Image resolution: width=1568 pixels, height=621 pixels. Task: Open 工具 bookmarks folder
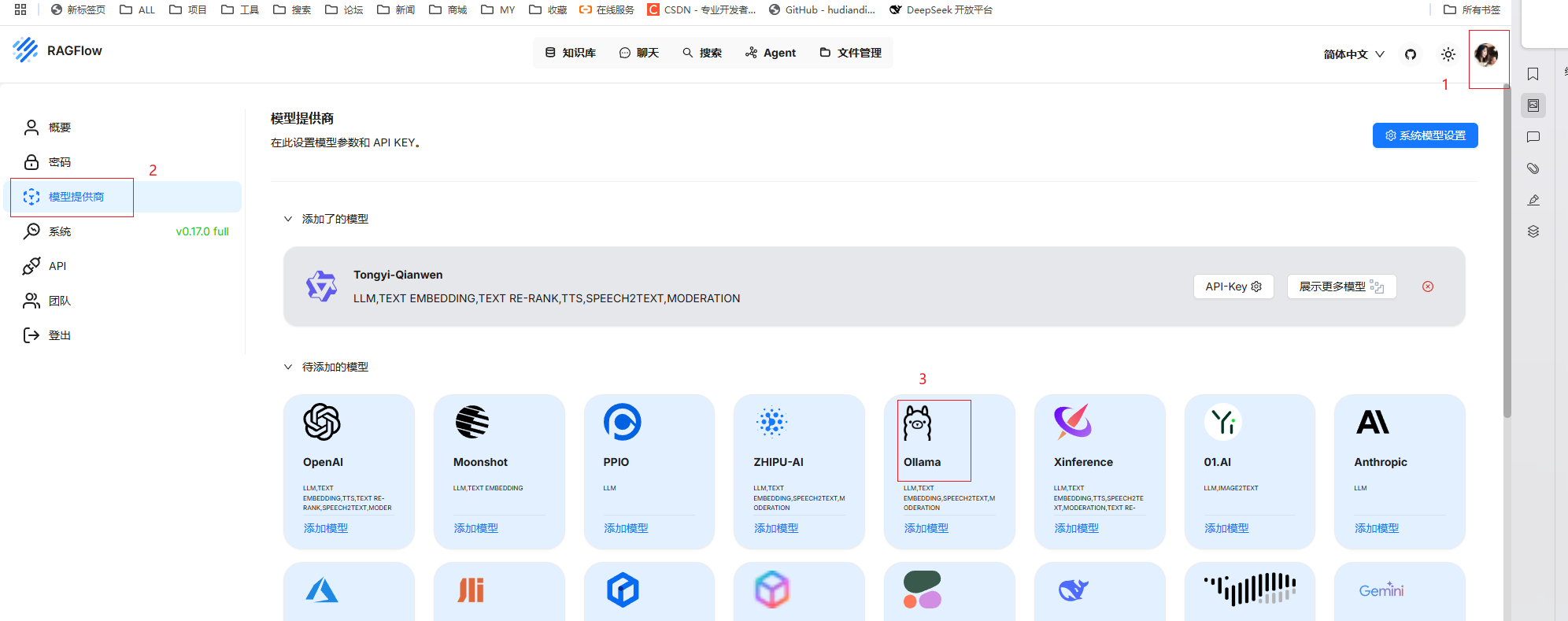pyautogui.click(x=240, y=9)
